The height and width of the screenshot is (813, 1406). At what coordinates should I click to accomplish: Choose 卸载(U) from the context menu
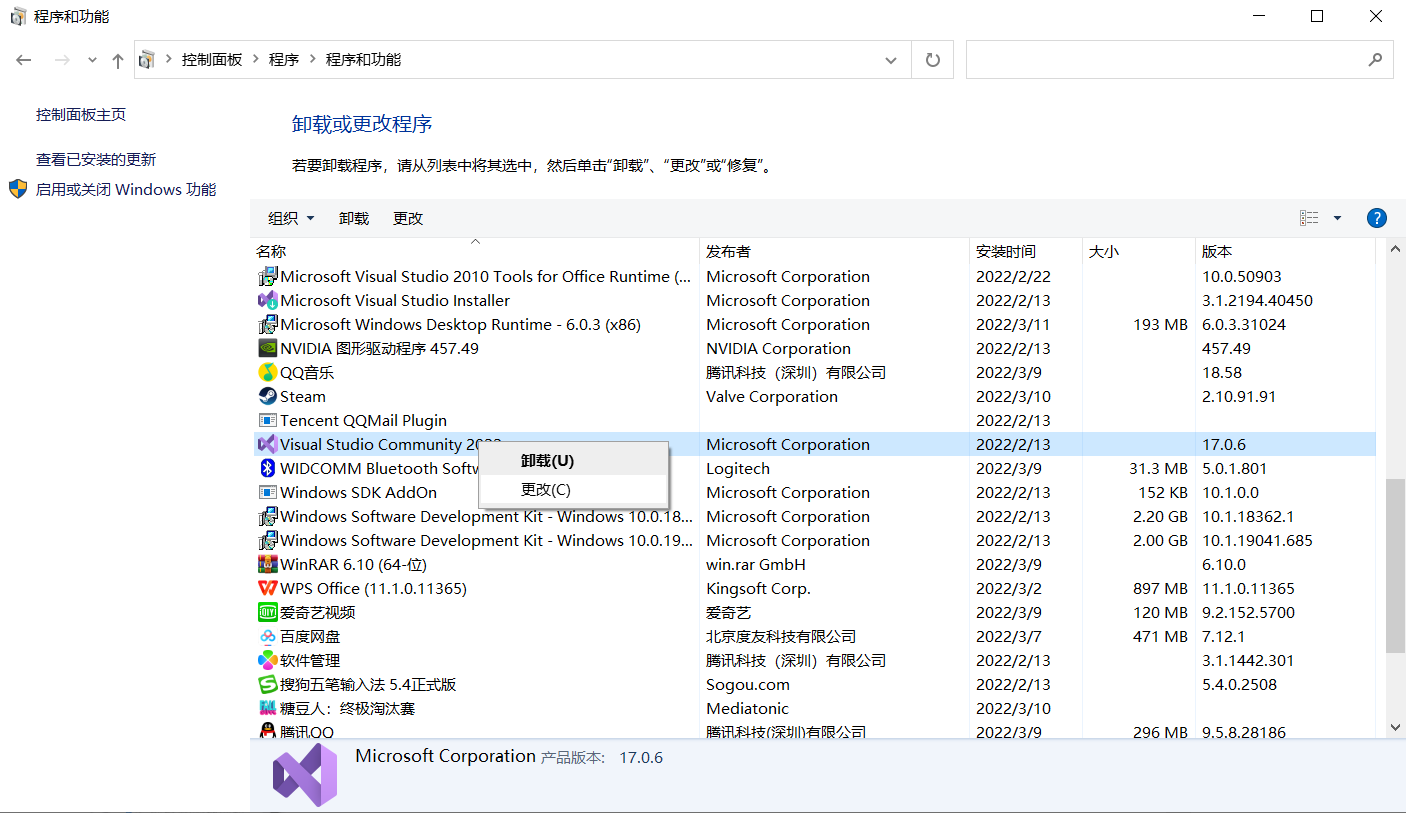573,461
